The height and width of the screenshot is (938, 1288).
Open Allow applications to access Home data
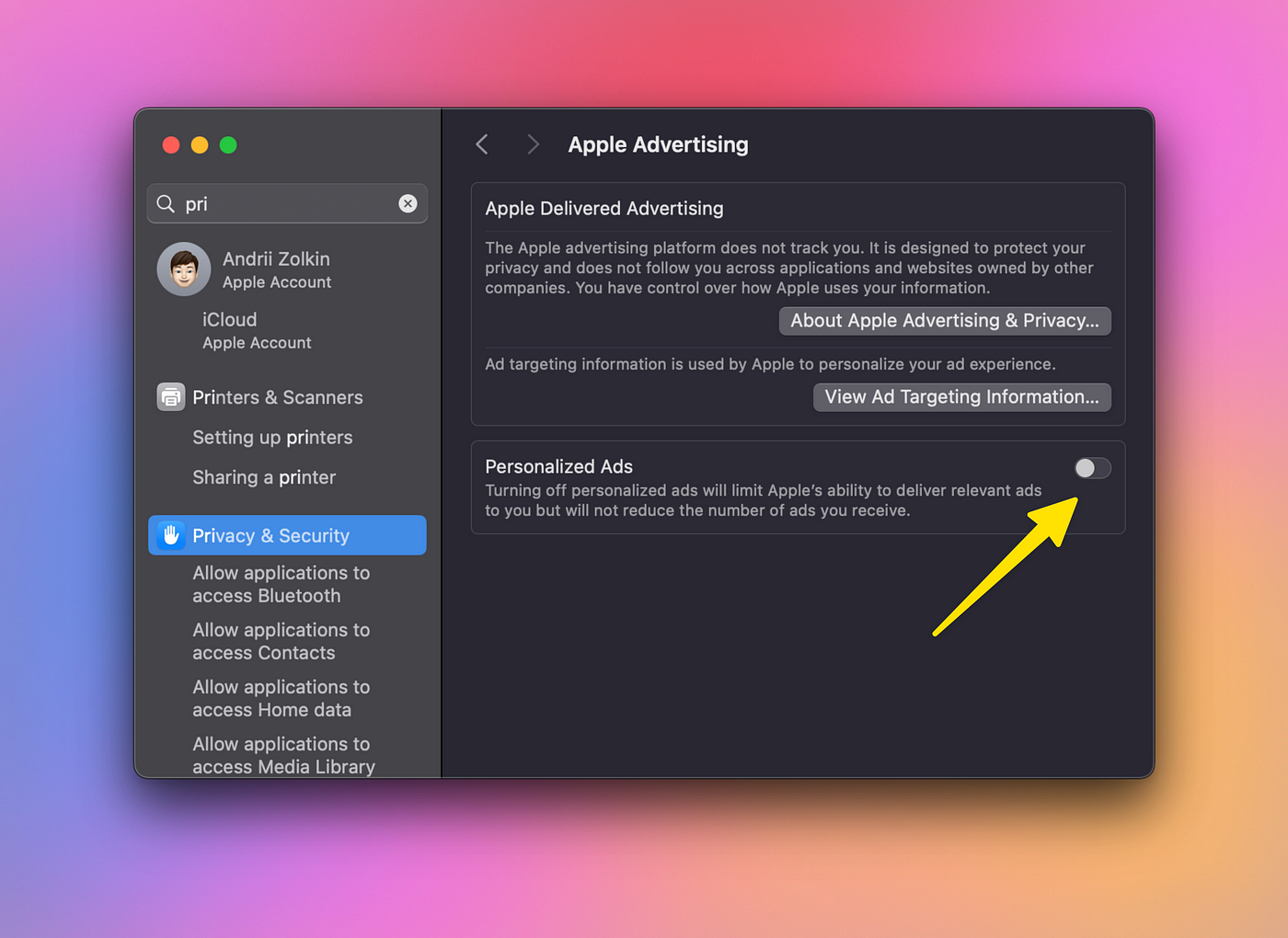click(x=282, y=698)
